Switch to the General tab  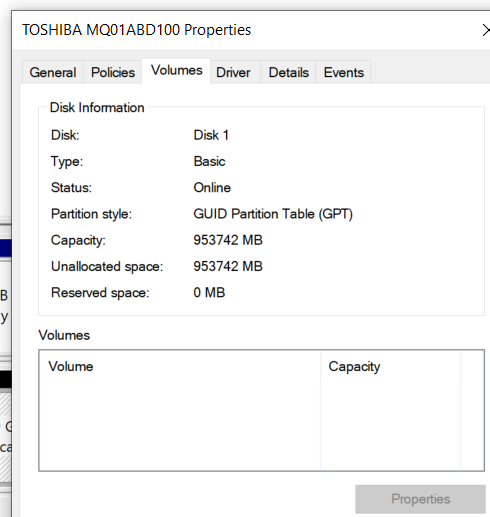point(53,72)
